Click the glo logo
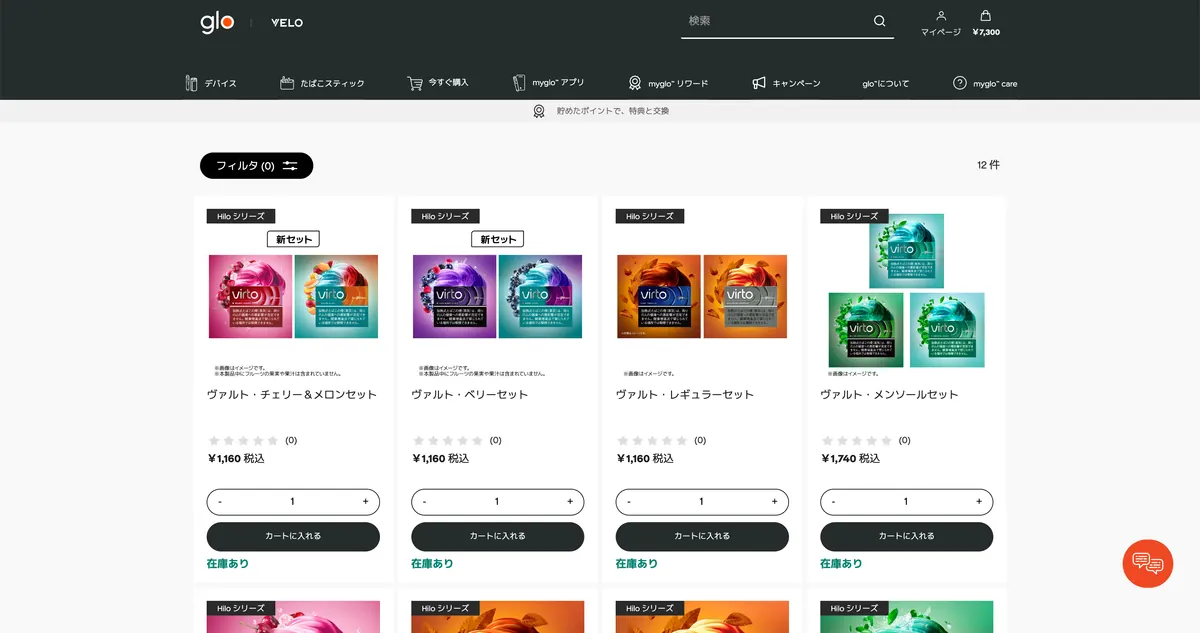 217,22
